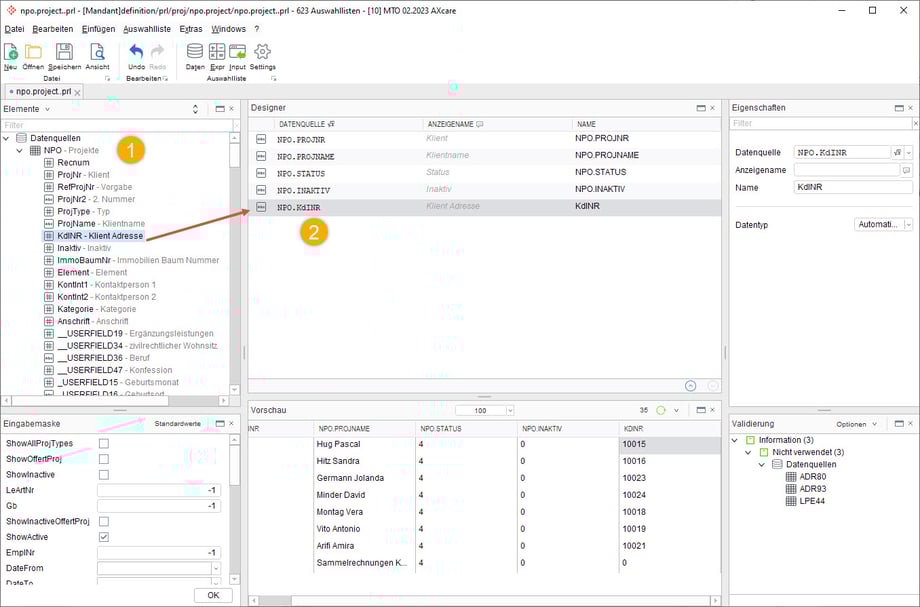The height and width of the screenshot is (607, 920).
Task: Maximize the Designer panel
Action: [701, 108]
